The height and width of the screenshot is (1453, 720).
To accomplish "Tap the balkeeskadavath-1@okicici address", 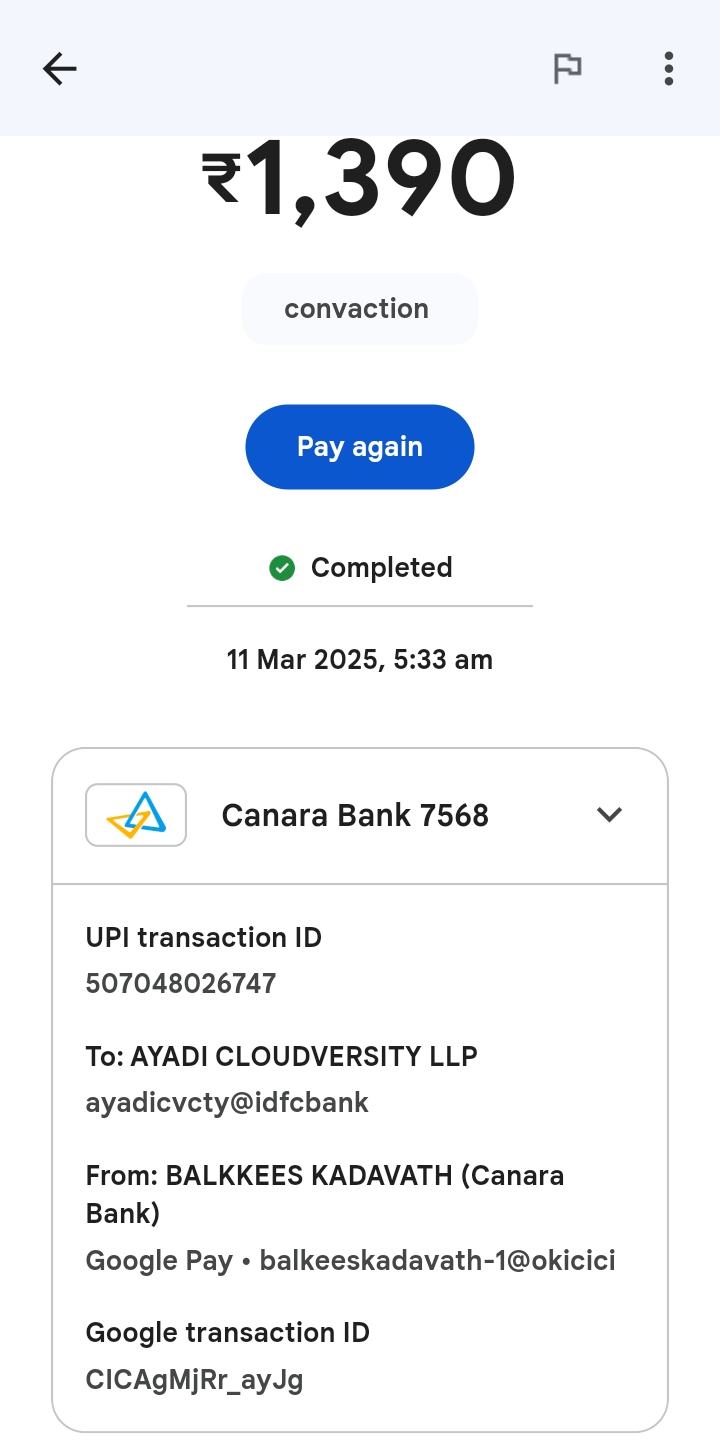I will point(437,1261).
